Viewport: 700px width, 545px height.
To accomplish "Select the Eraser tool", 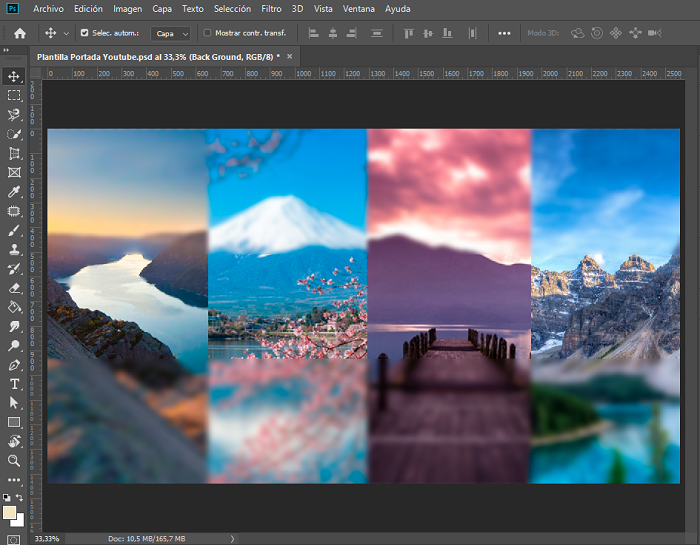I will [14, 288].
